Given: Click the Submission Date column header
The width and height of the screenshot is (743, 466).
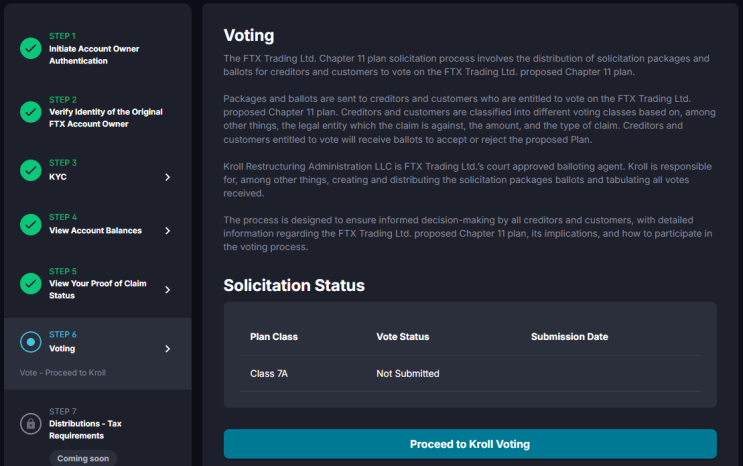Looking at the screenshot, I should (569, 337).
